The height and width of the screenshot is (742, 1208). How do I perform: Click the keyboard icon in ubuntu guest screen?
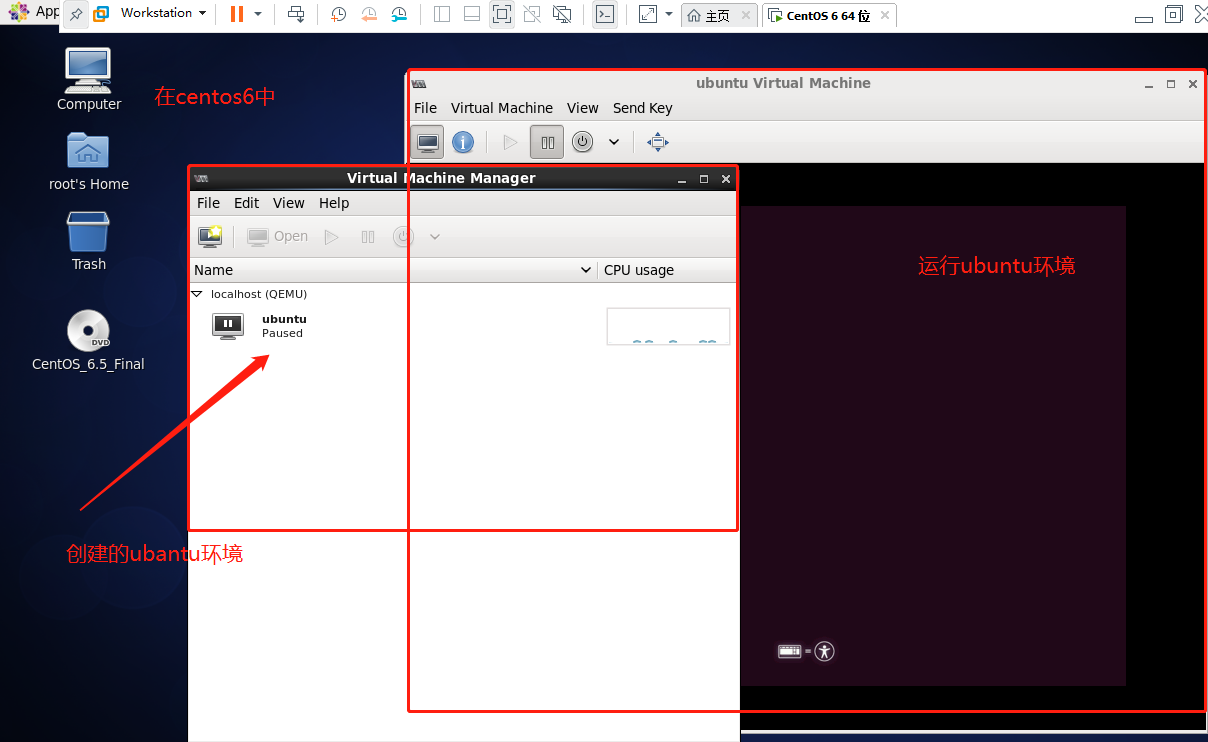click(x=790, y=651)
